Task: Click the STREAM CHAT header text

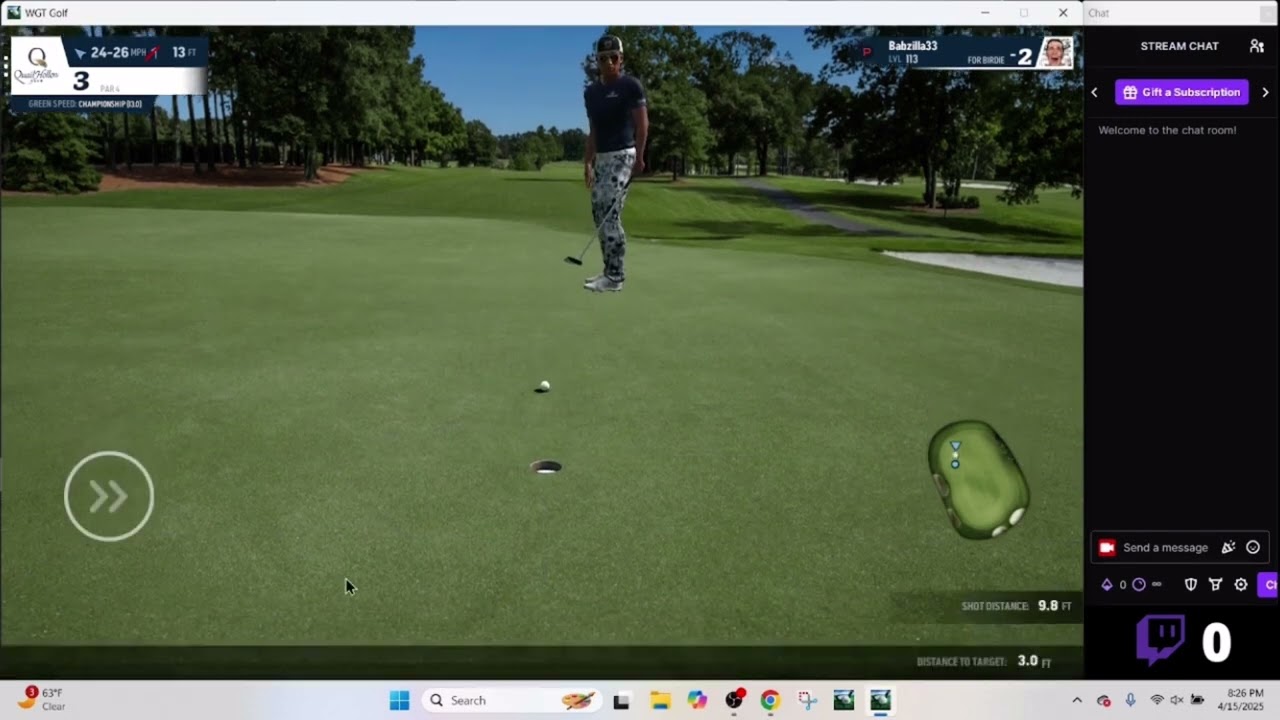Action: pyautogui.click(x=1180, y=46)
